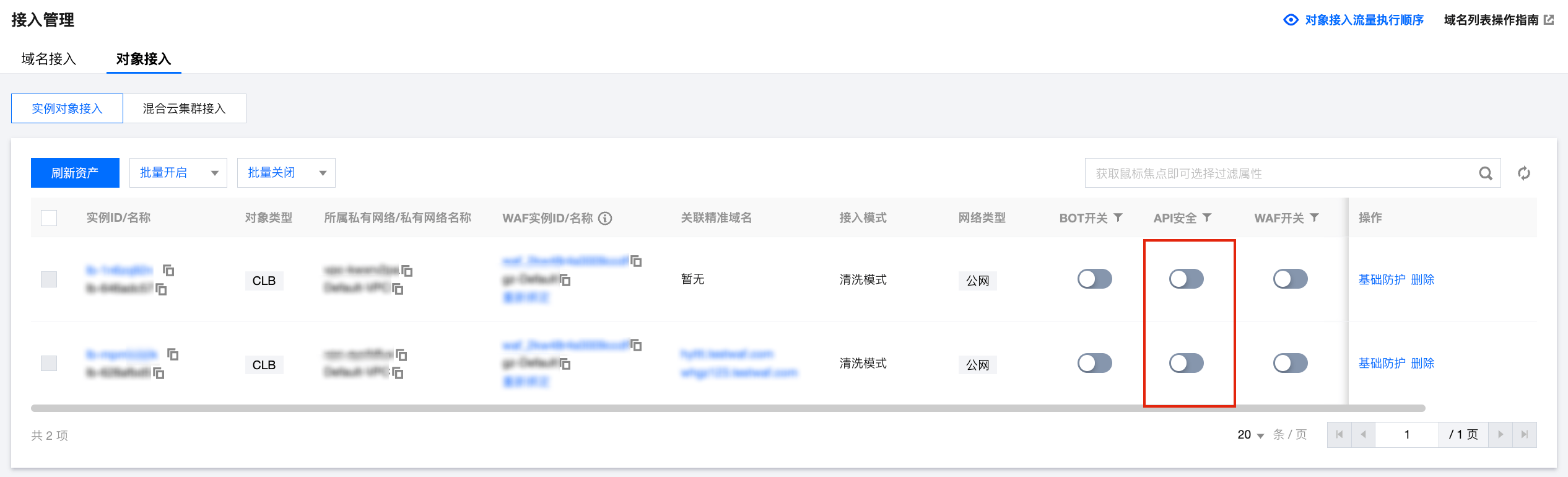Copy the VPC ID in the second row
The image size is (1568, 477).
point(401,355)
